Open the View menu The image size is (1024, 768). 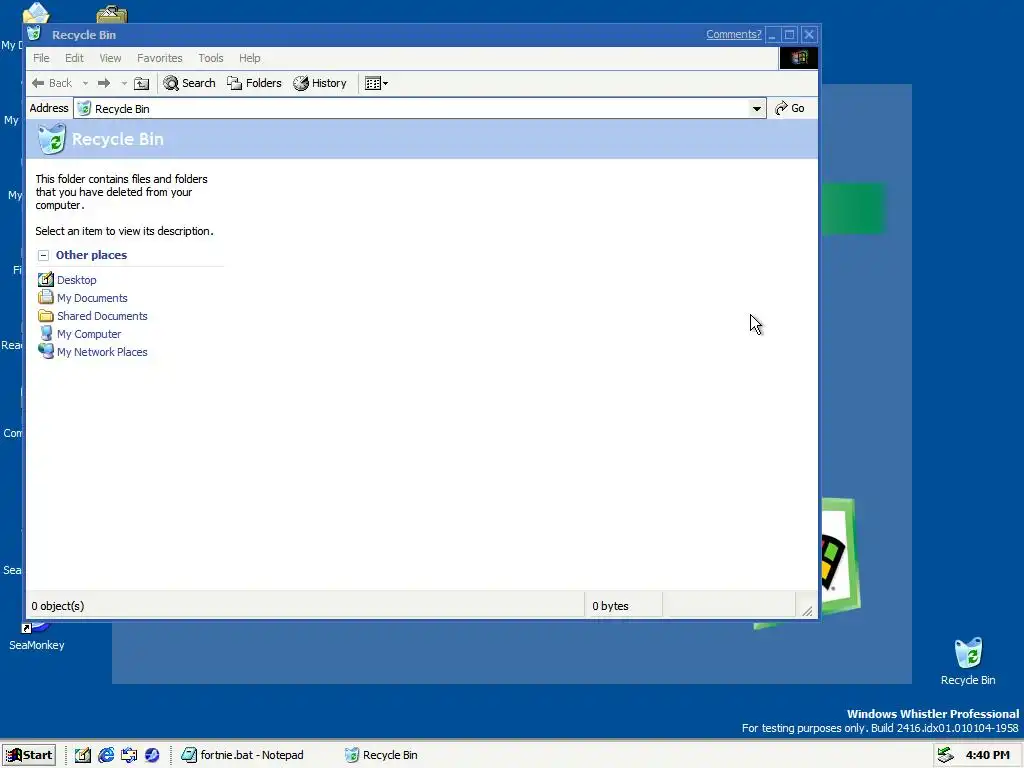click(x=110, y=58)
